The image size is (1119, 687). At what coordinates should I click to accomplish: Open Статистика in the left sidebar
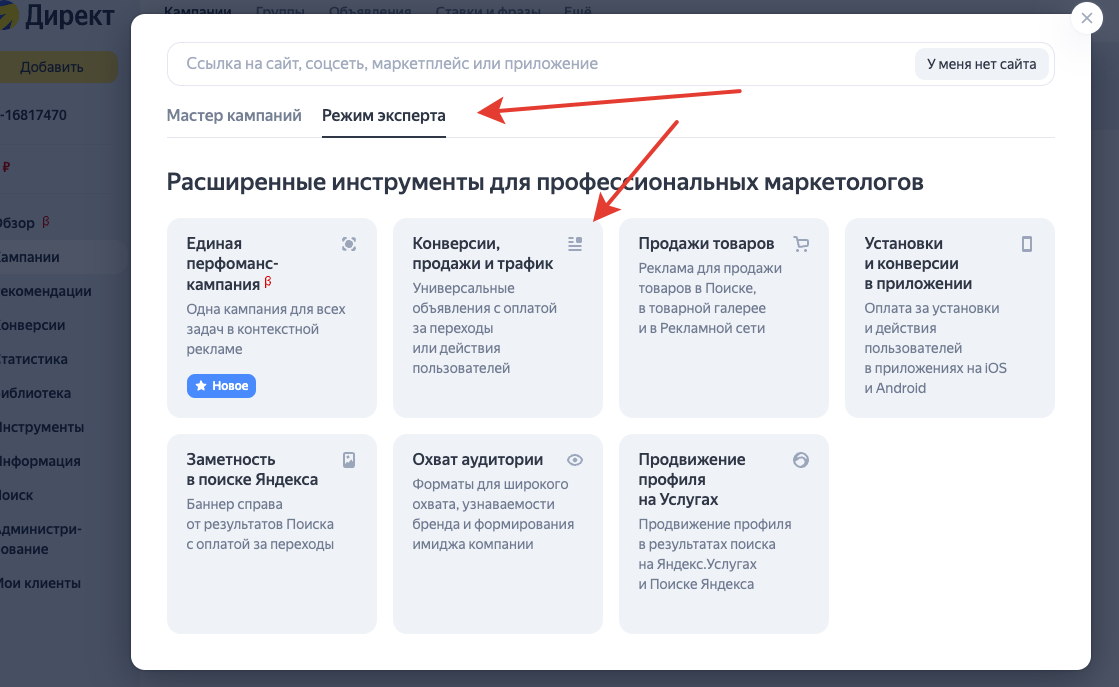click(34, 360)
